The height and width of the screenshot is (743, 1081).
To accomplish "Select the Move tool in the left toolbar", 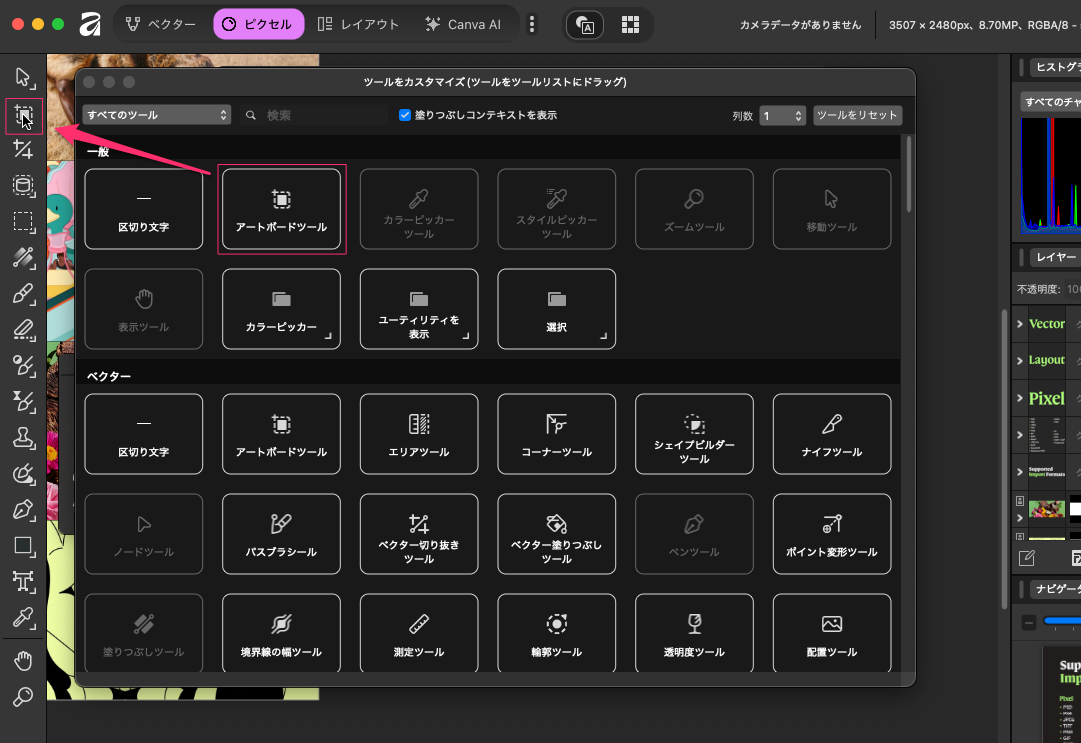I will (24, 78).
